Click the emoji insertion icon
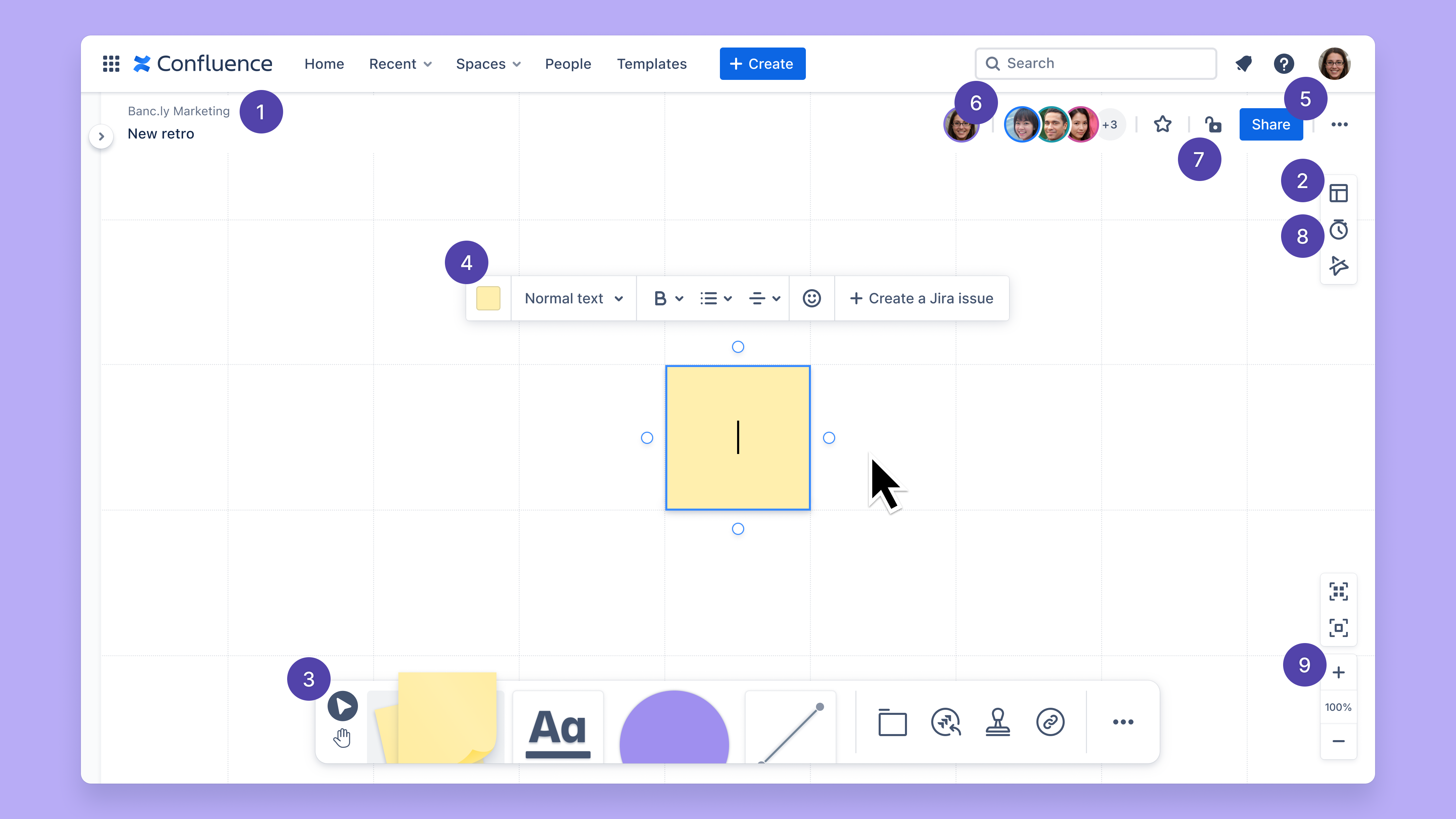The image size is (1456, 819). click(x=812, y=298)
